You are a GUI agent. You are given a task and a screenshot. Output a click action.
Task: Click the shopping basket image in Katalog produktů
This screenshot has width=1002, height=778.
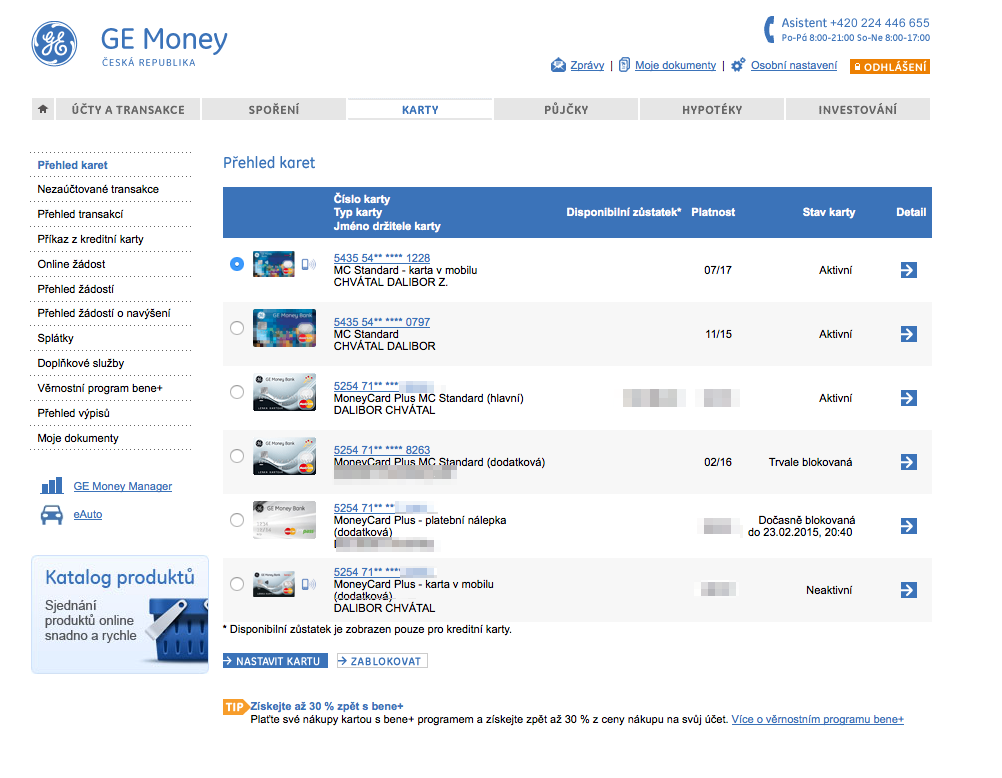[177, 632]
